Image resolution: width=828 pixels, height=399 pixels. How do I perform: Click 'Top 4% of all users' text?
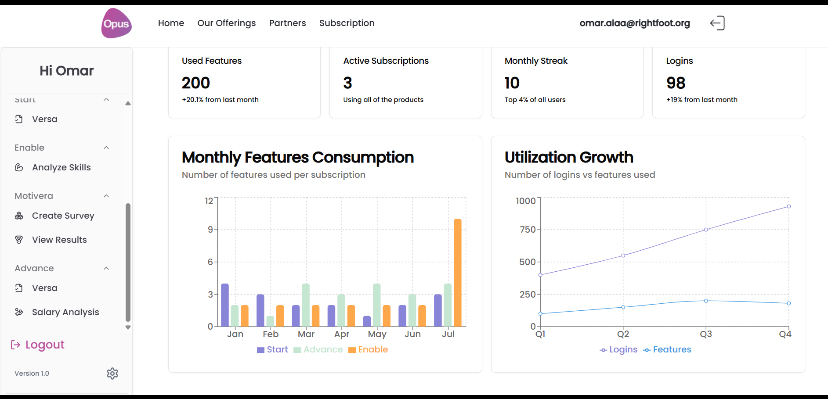tap(535, 100)
